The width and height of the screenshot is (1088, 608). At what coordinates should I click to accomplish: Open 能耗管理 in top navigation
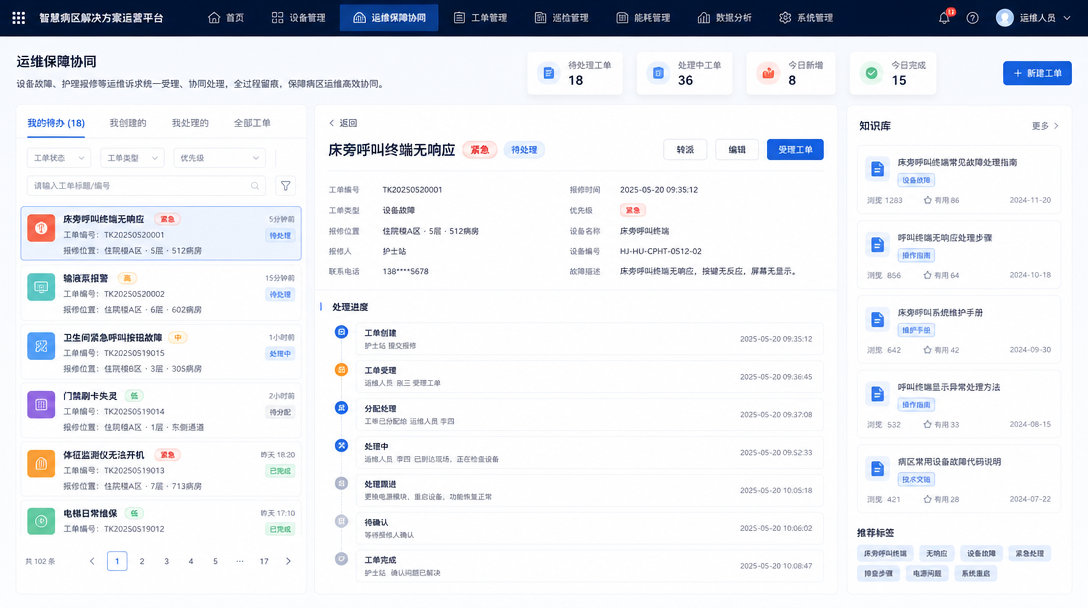tap(643, 18)
